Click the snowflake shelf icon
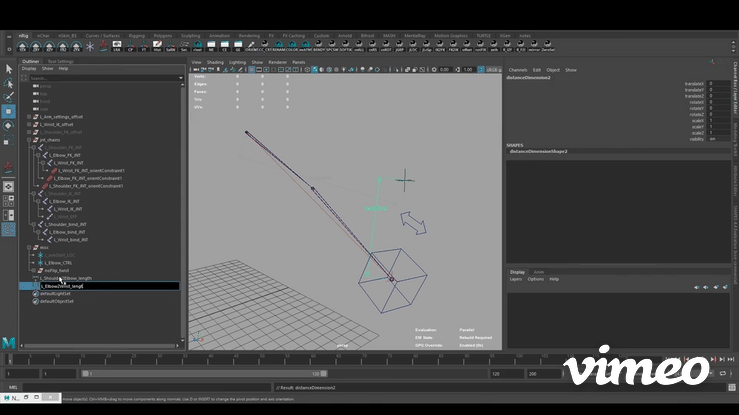Screen dimensions: 739x415 [90, 46]
